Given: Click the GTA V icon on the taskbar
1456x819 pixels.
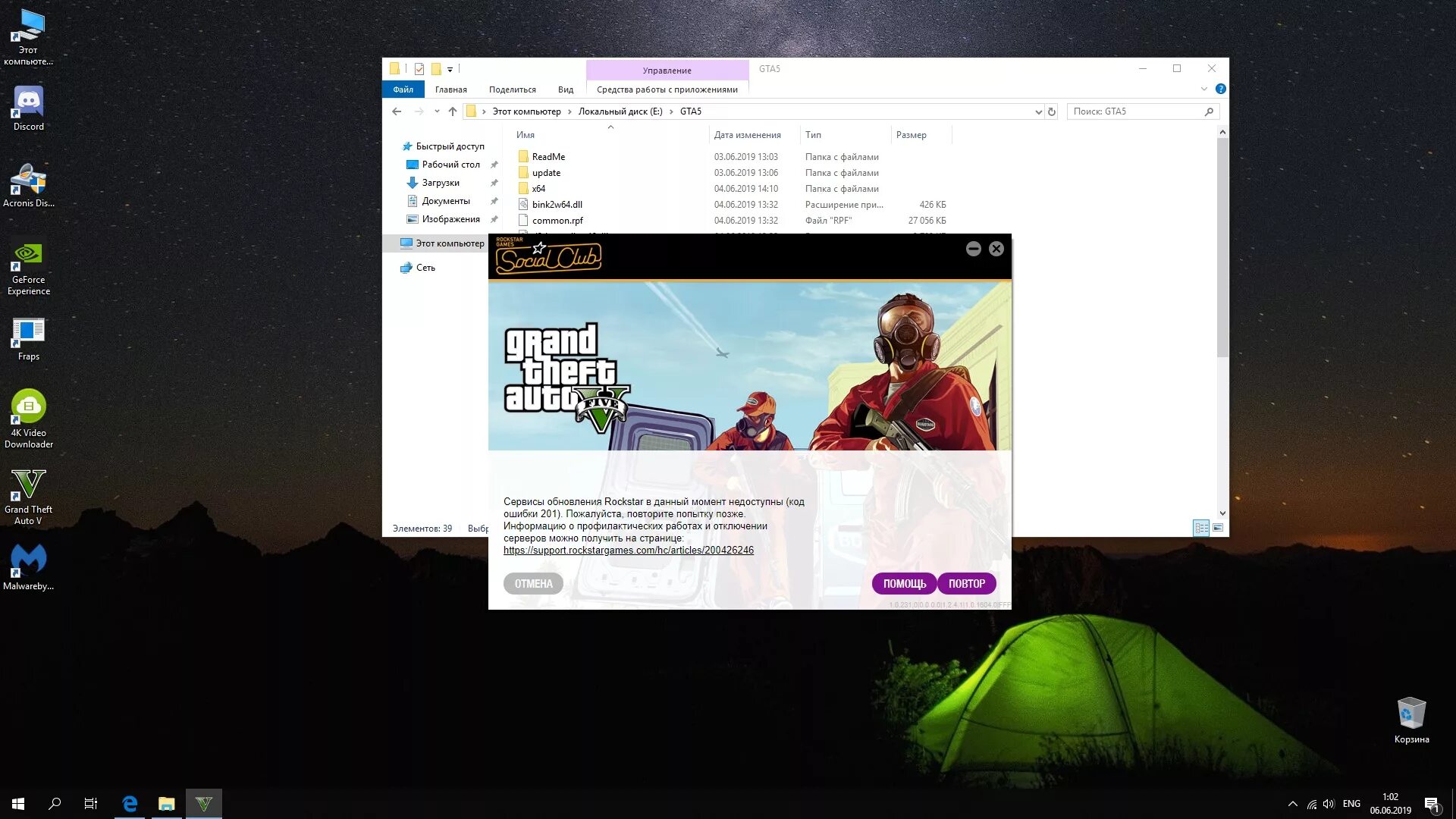Looking at the screenshot, I should pos(203,803).
